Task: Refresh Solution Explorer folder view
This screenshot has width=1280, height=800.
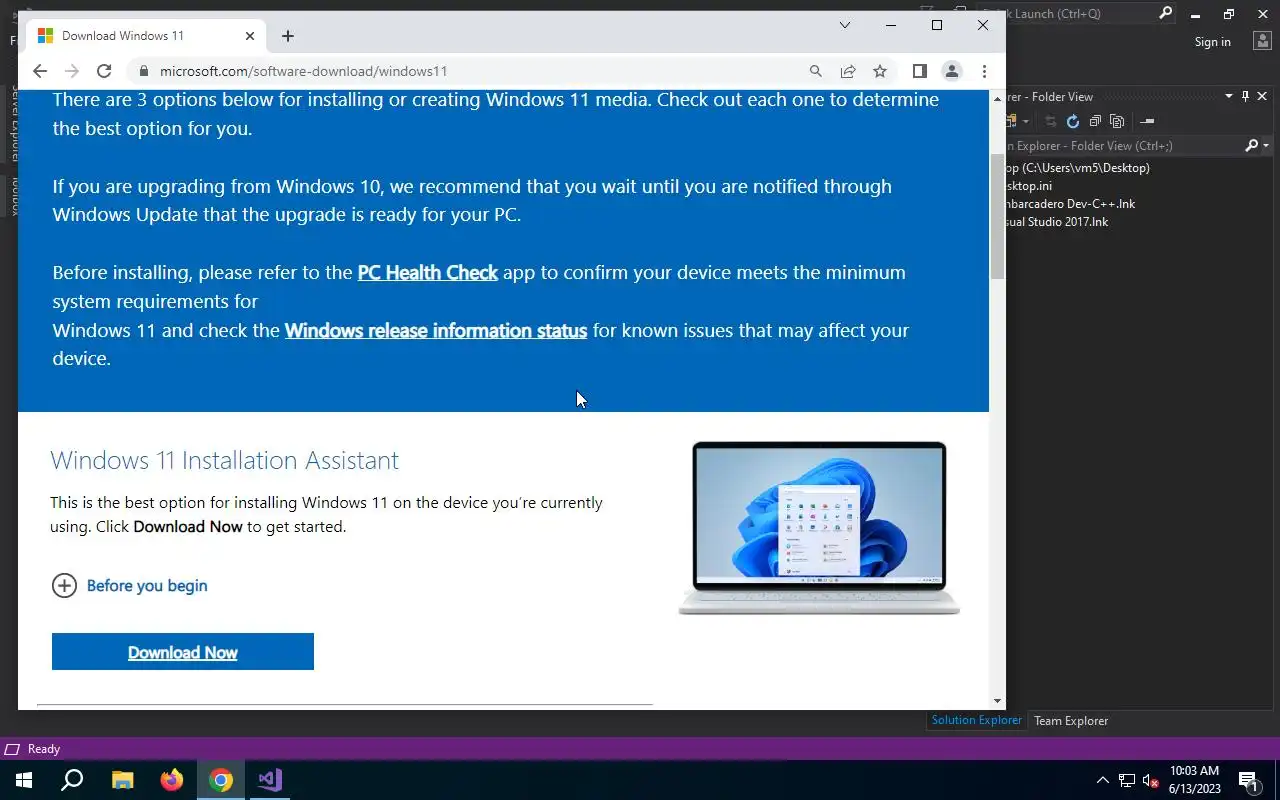Action: tap(1073, 121)
